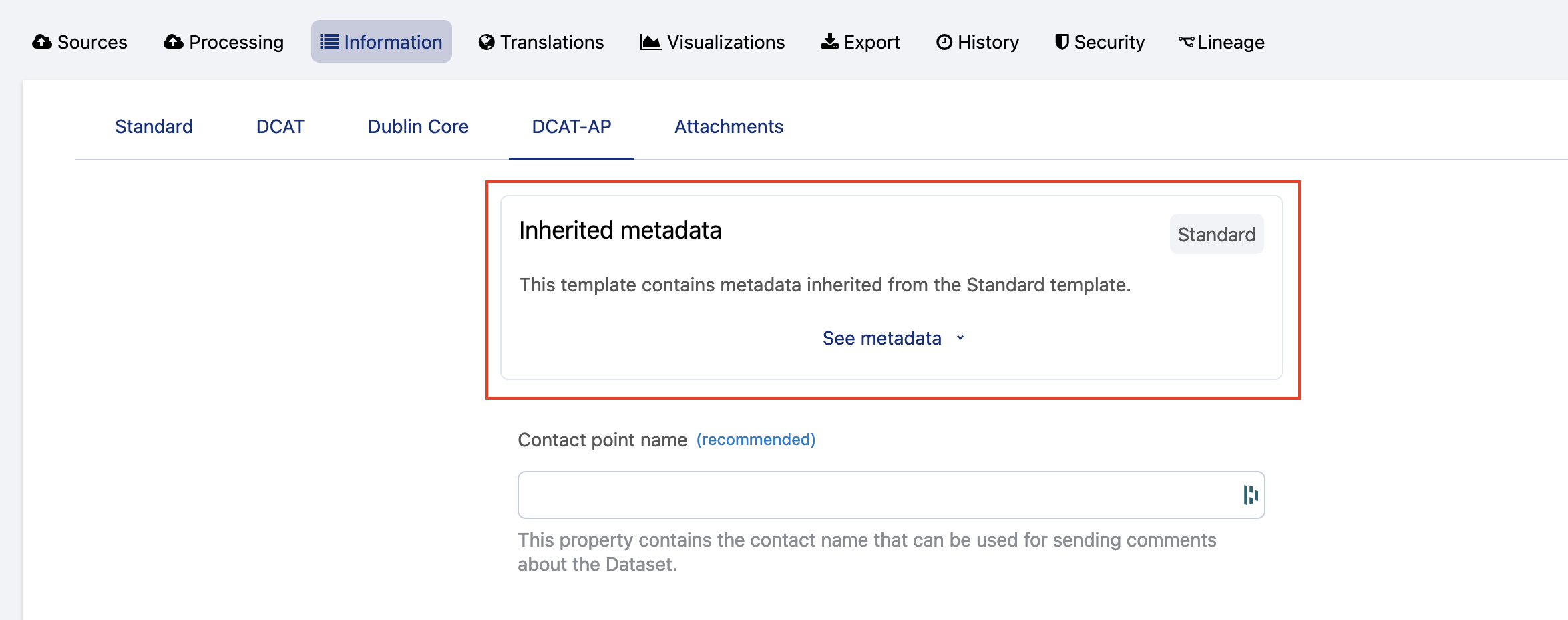The width and height of the screenshot is (1568, 620).
Task: Click the Visualizations chart icon
Action: coord(650,42)
